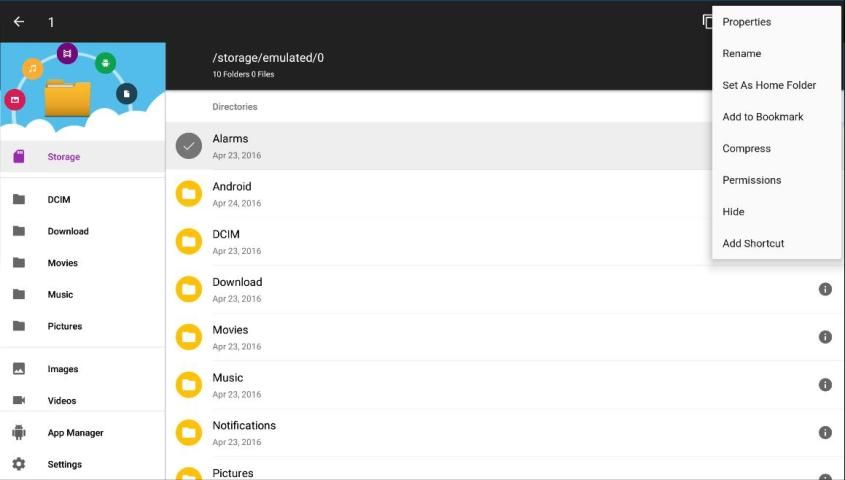Deselect the checked Alarms folder
Screen dimensions: 845x480
189,146
